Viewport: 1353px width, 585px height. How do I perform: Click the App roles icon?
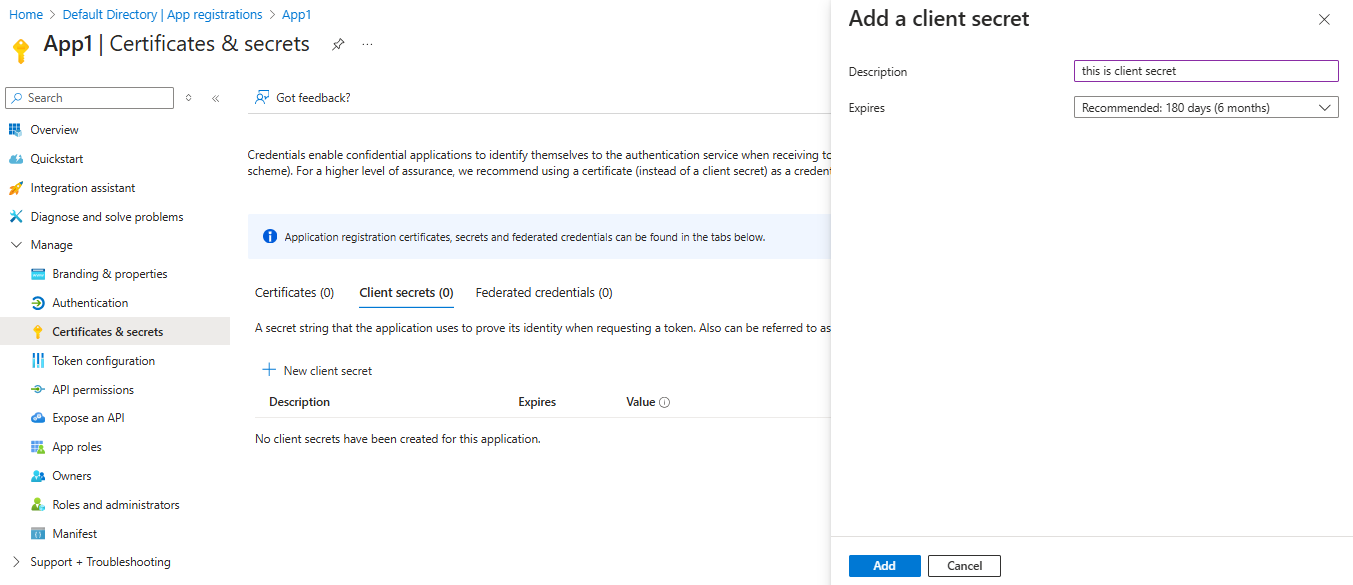coord(38,447)
